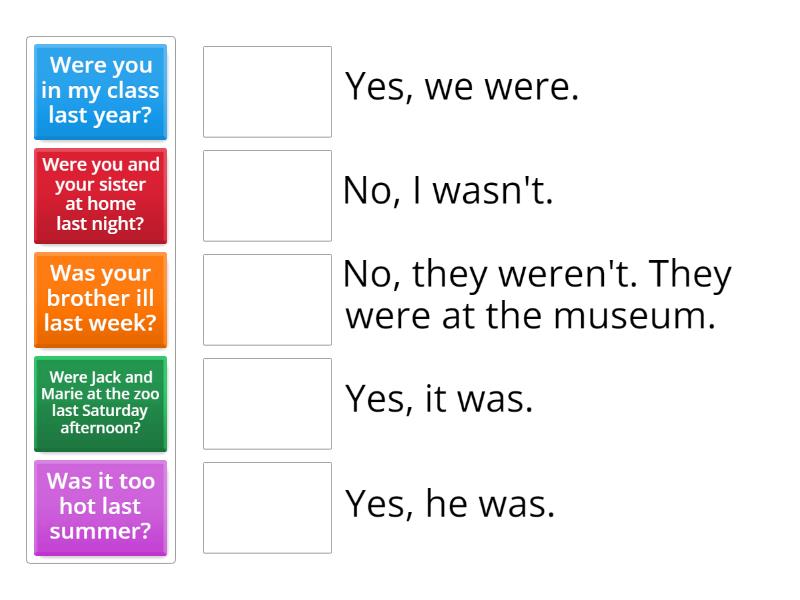Screen dimensions: 800x600
Task: Choose the question about last Saturday afternoon
Action: [x=100, y=404]
